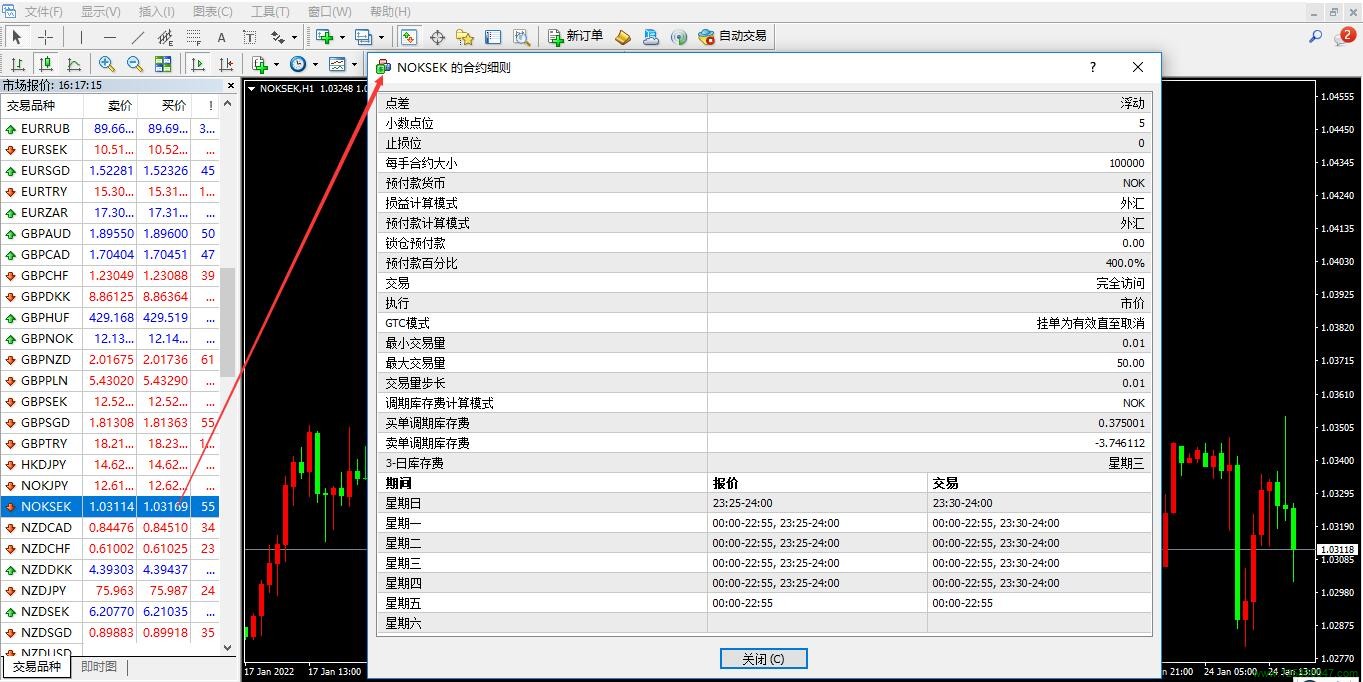Create a new chart window
Image resolution: width=1363 pixels, height=682 pixels.
tap(325, 37)
